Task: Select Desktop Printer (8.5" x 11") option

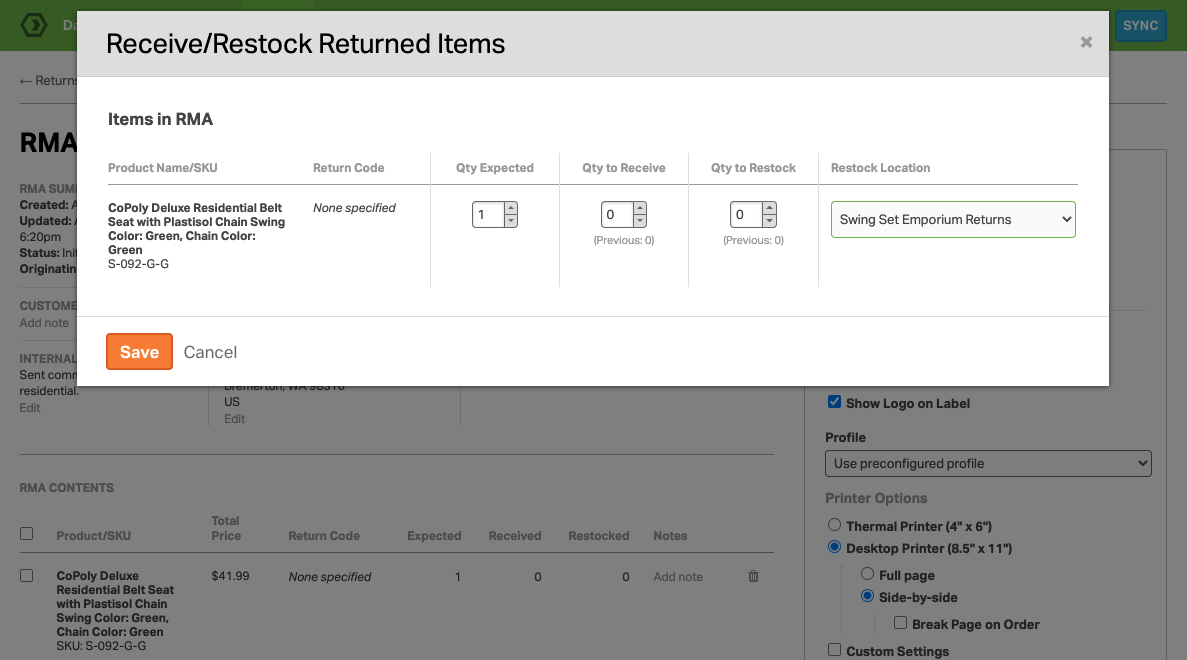Action: click(834, 546)
